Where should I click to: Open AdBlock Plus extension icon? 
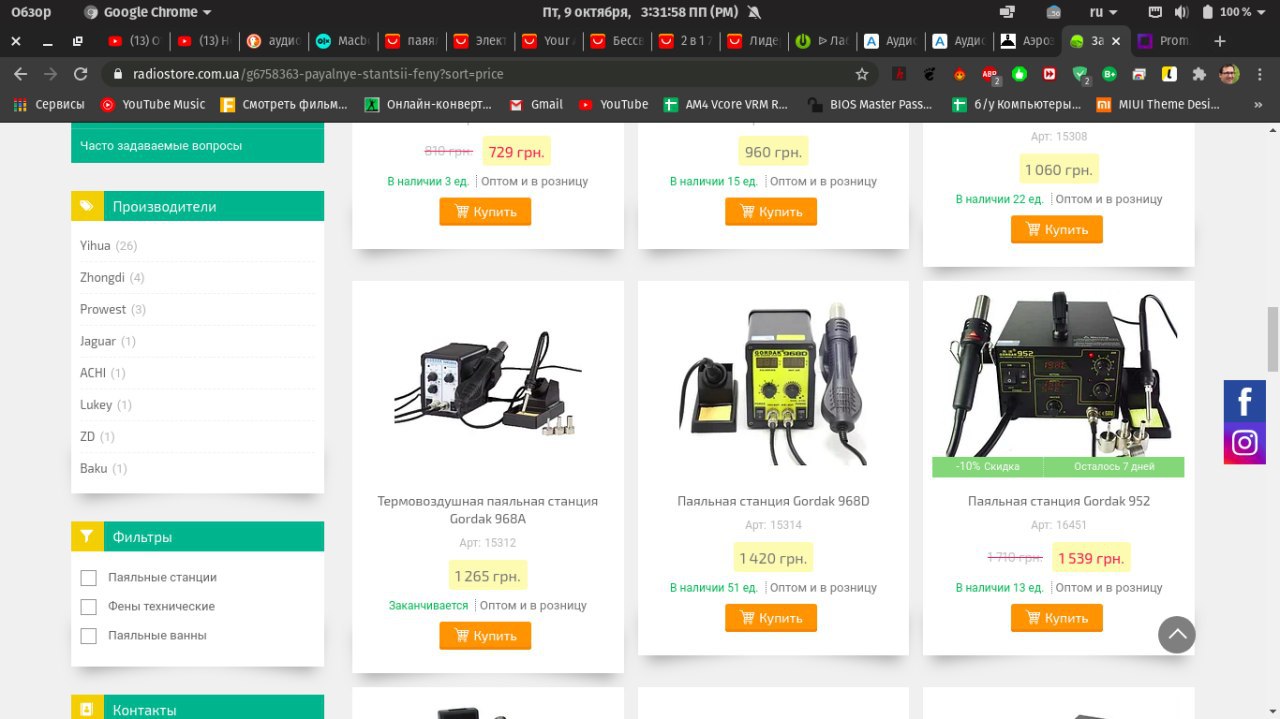[x=990, y=74]
